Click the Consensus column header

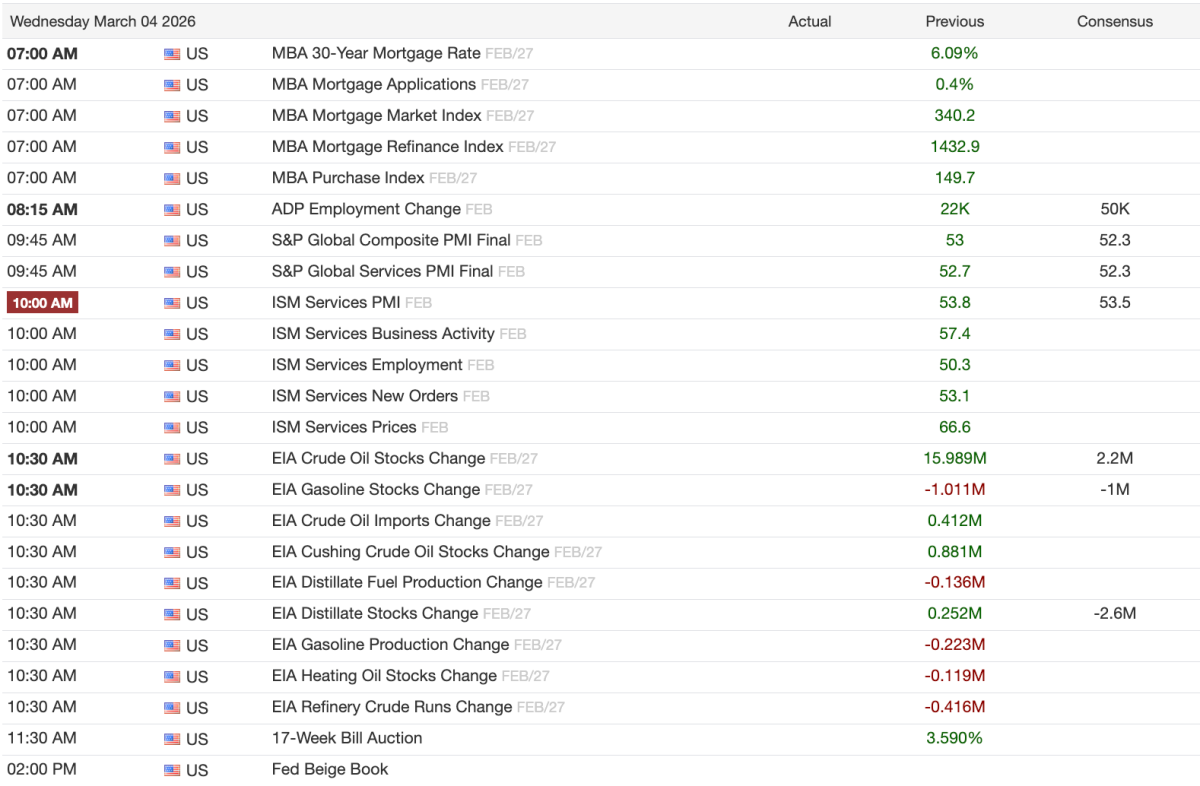point(1114,21)
